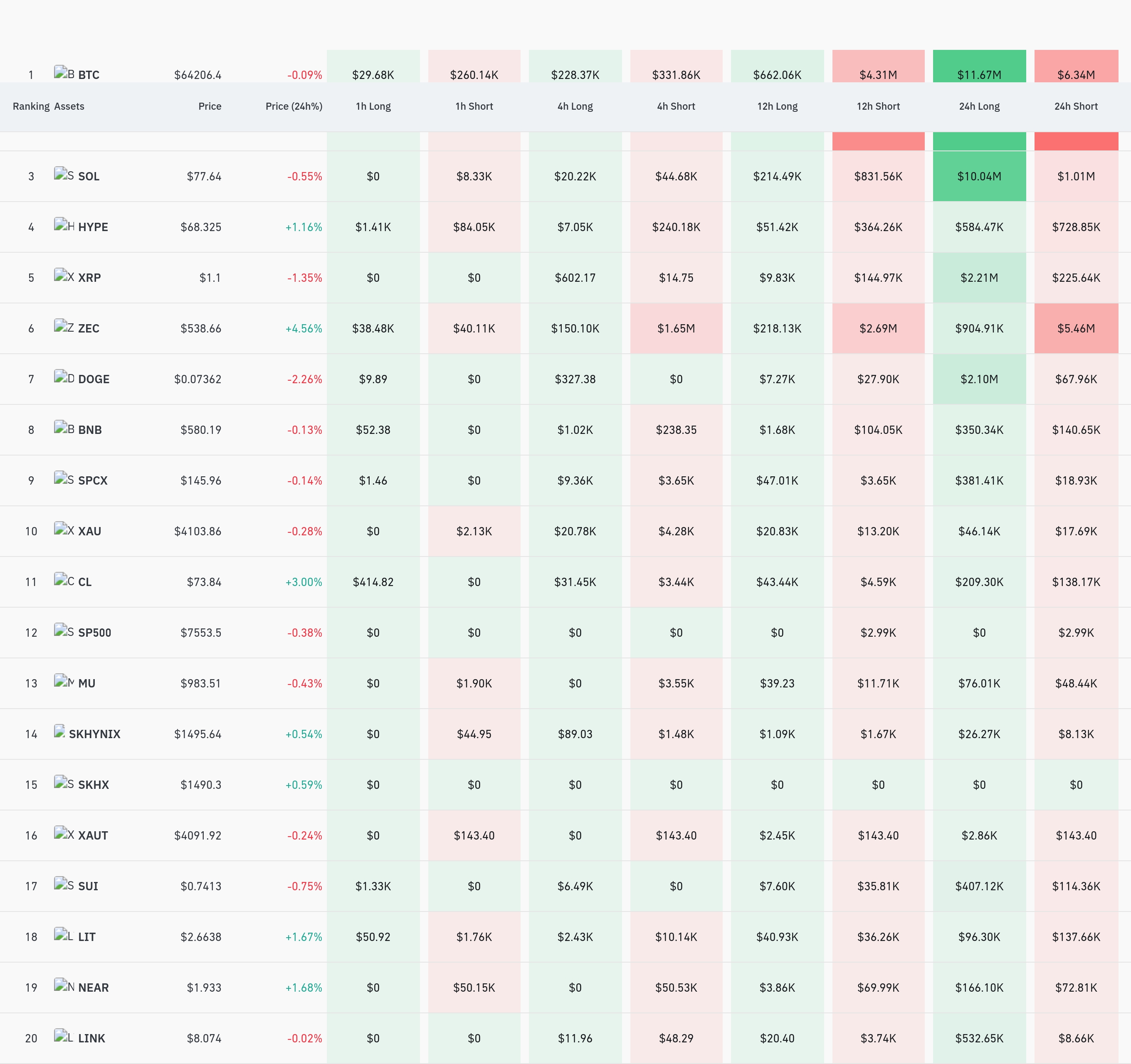Sort table by Ranking header
This screenshot has width=1131, height=1064.
point(31,106)
